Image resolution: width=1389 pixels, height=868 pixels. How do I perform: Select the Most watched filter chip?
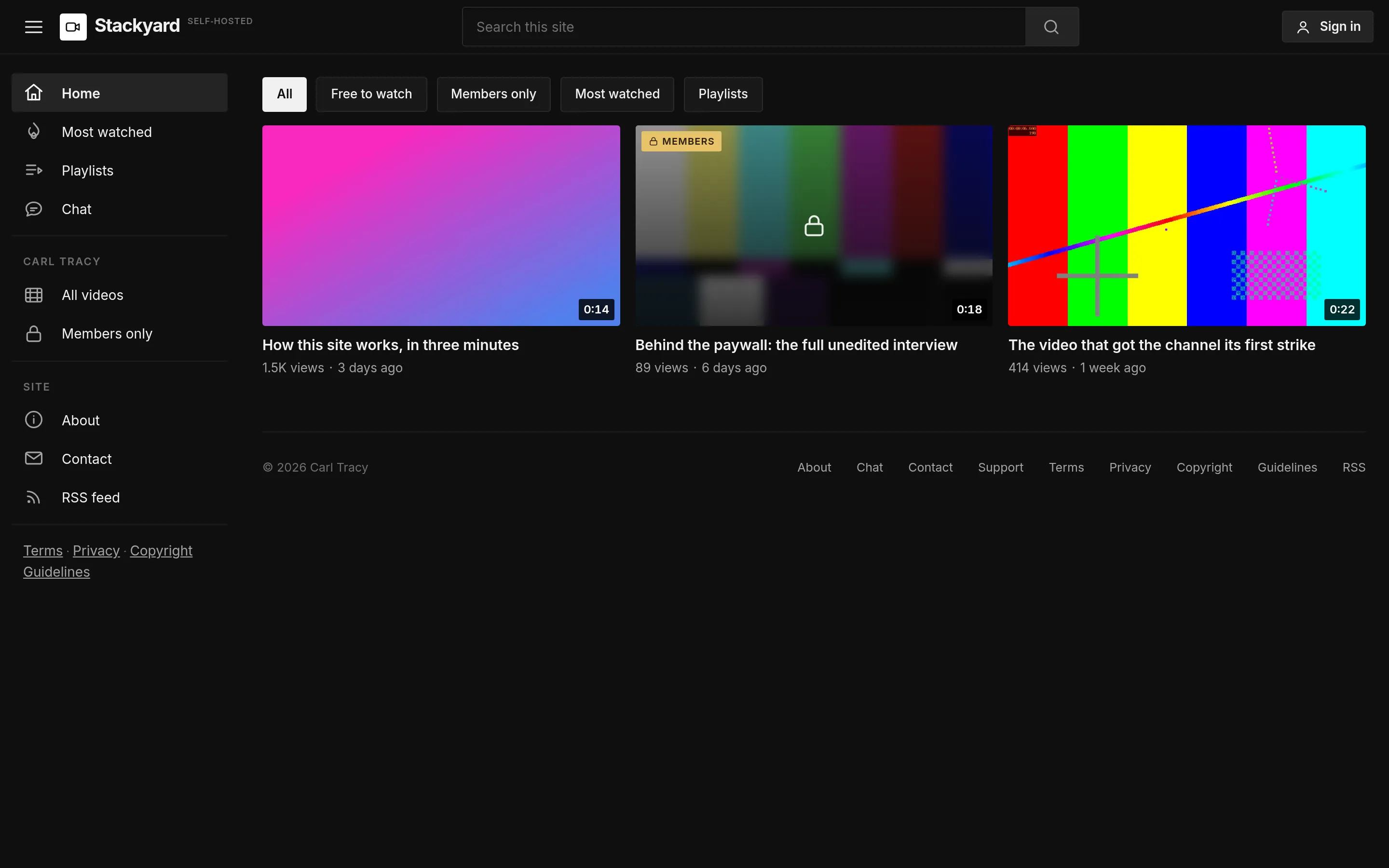coord(618,94)
